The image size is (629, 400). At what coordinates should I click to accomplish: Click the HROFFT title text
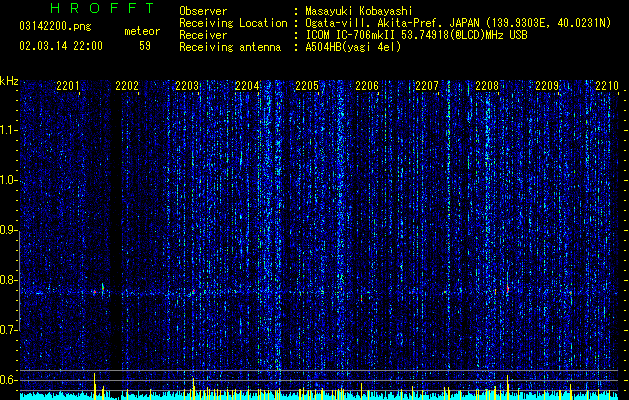(103, 8)
